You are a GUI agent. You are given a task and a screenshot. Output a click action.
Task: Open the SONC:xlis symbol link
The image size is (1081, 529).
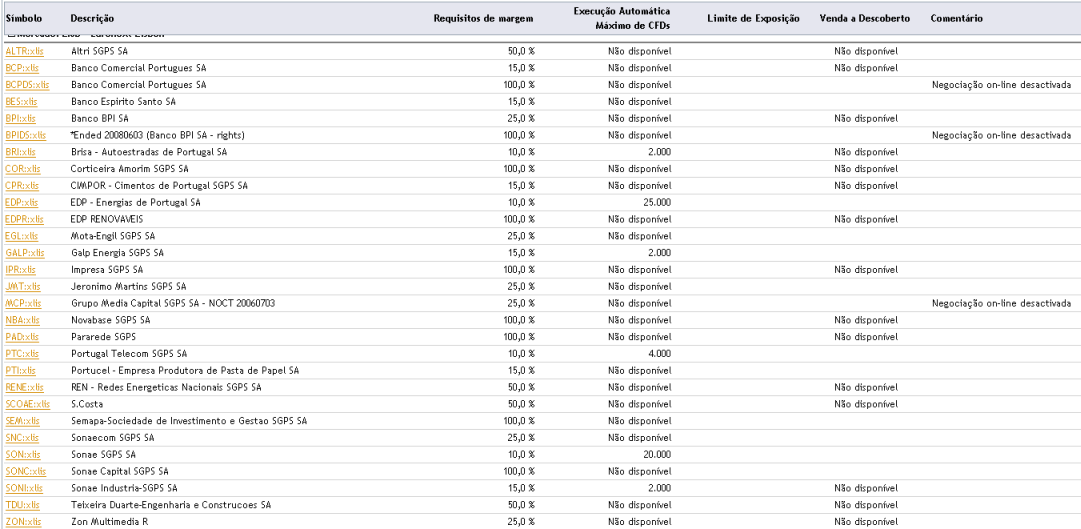tap(26, 472)
